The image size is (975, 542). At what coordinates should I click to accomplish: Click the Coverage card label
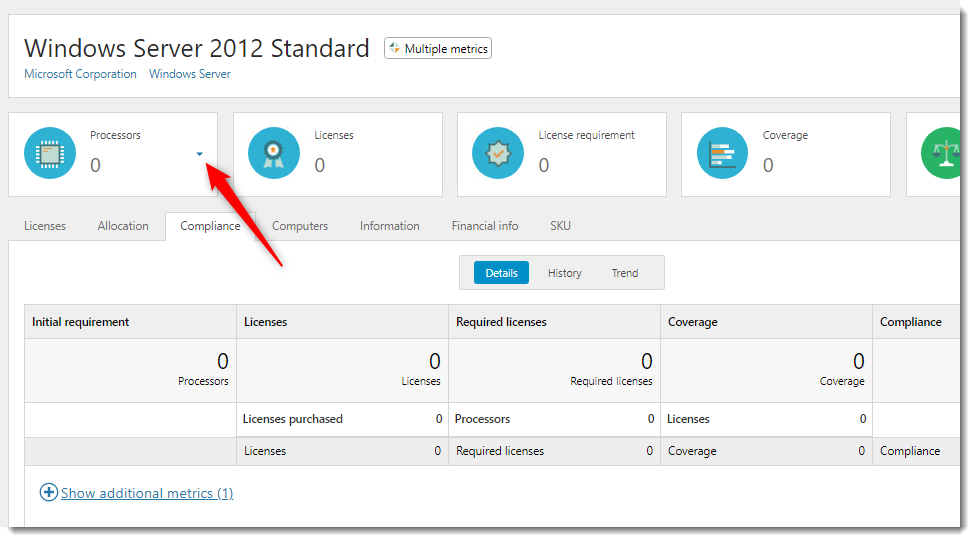tap(785, 135)
